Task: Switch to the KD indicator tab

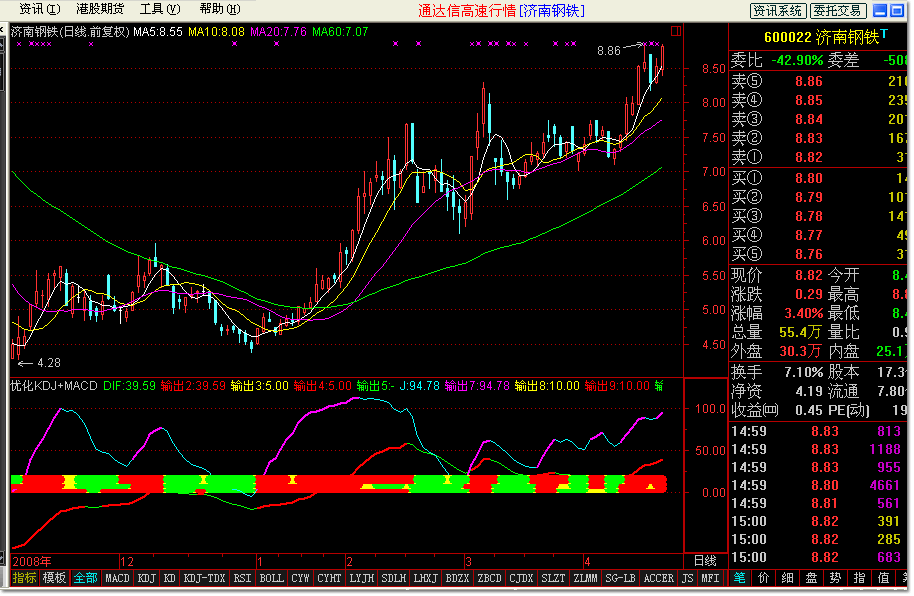Action: (x=170, y=578)
